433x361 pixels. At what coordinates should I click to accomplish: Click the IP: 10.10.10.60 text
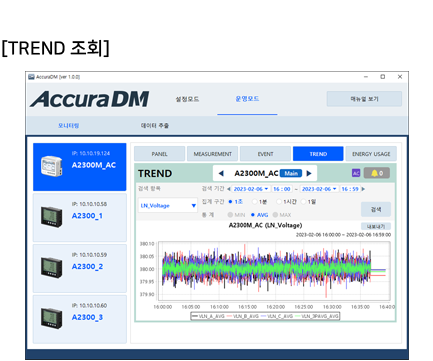[x=89, y=305]
